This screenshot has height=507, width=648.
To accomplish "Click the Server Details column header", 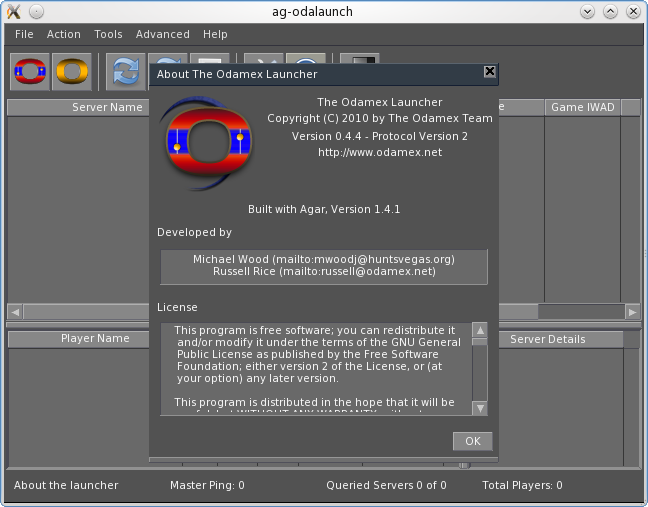I will click(x=547, y=339).
